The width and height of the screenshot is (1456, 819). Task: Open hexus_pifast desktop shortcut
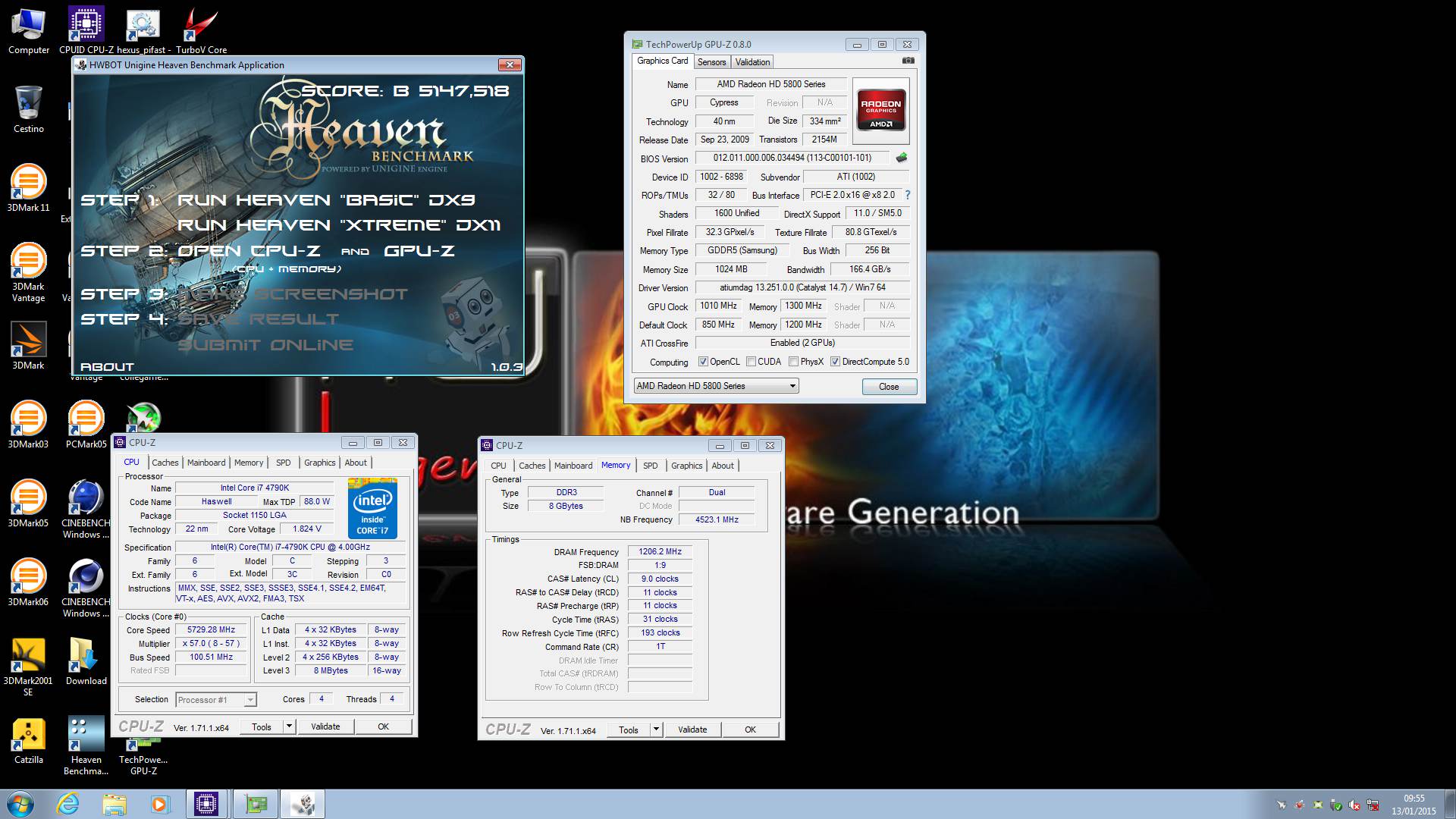[143, 32]
